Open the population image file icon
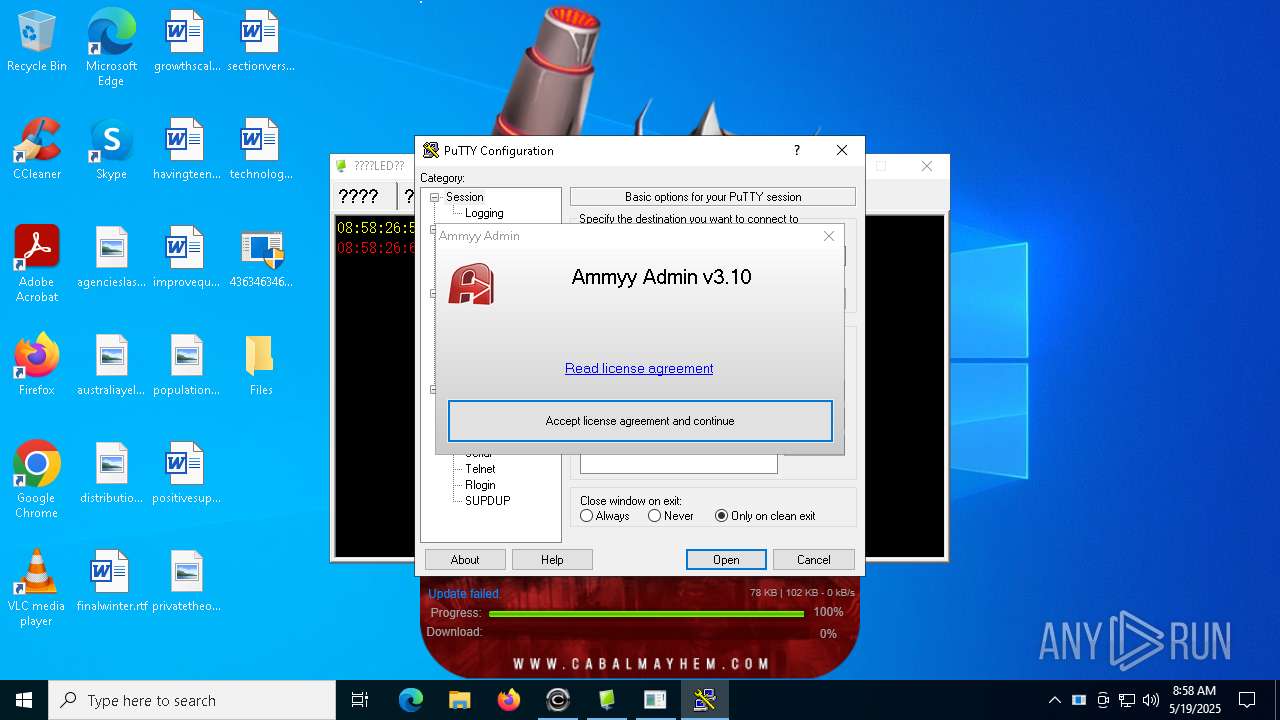Image resolution: width=1280 pixels, height=720 pixels. coord(186,366)
